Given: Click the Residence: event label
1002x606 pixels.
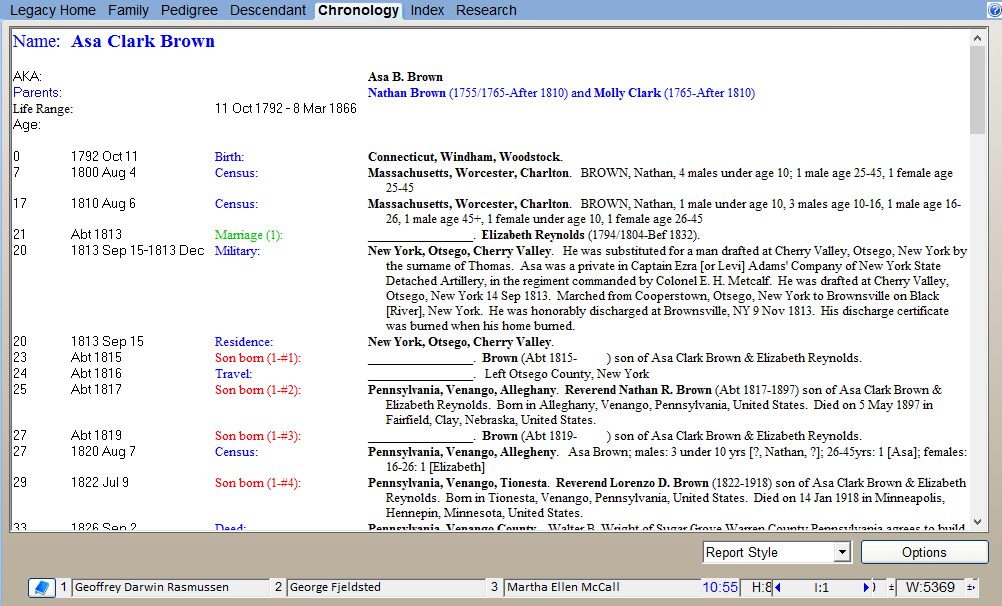Looking at the screenshot, I should click(x=243, y=342).
